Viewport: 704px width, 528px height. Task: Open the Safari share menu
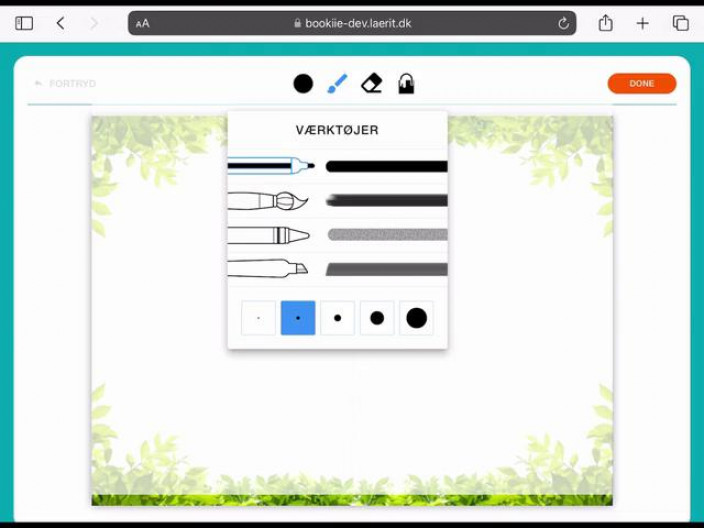[605, 23]
